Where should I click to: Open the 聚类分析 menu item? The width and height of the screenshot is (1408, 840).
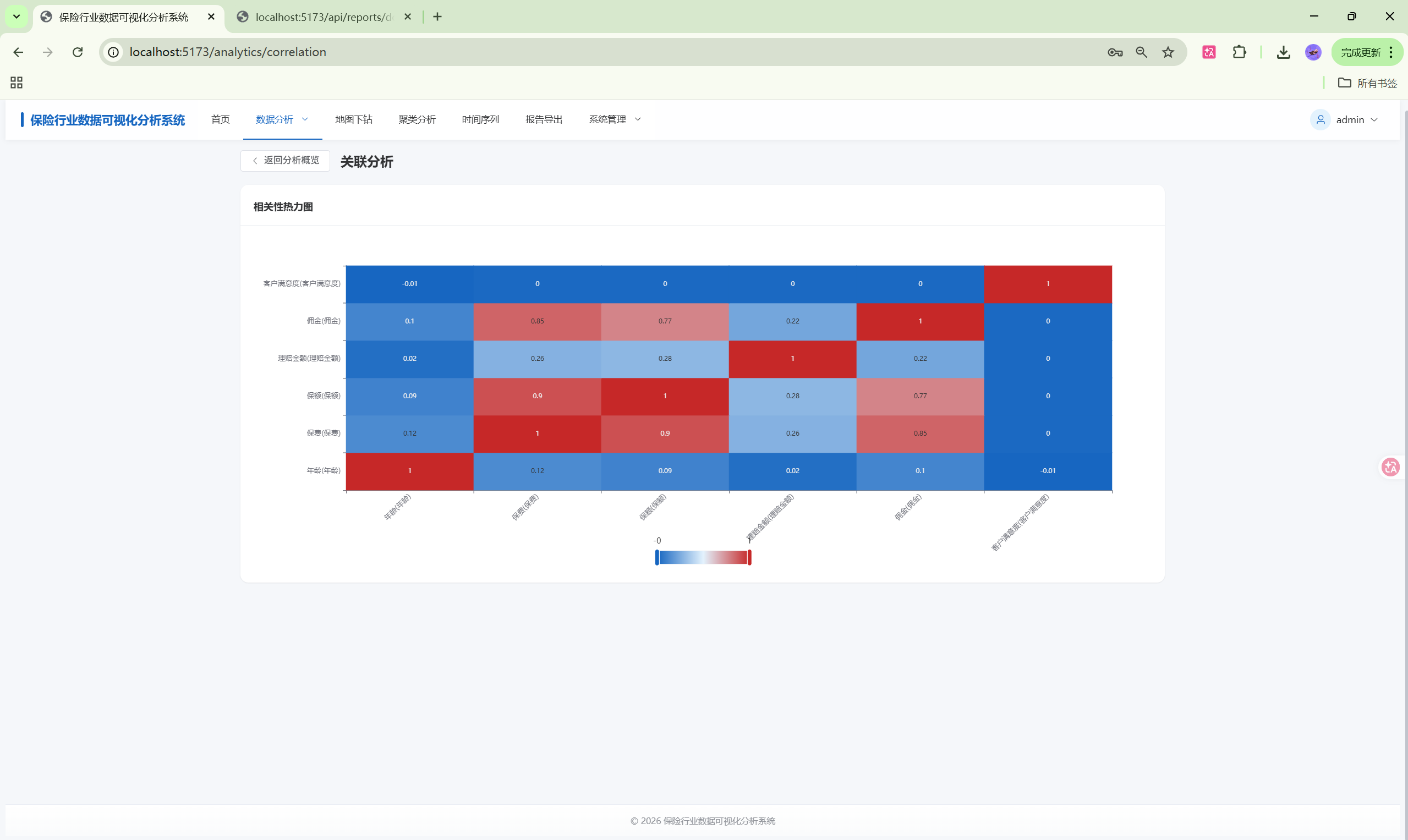click(417, 119)
